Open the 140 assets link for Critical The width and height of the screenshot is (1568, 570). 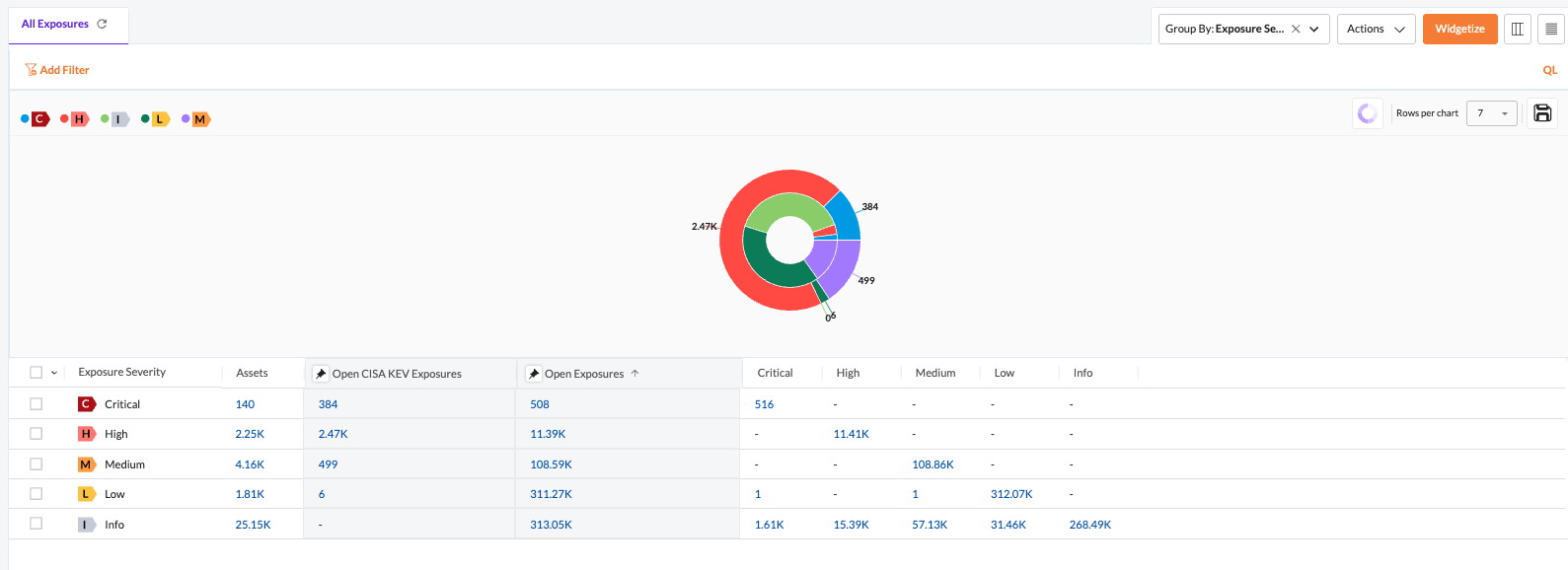pos(245,404)
